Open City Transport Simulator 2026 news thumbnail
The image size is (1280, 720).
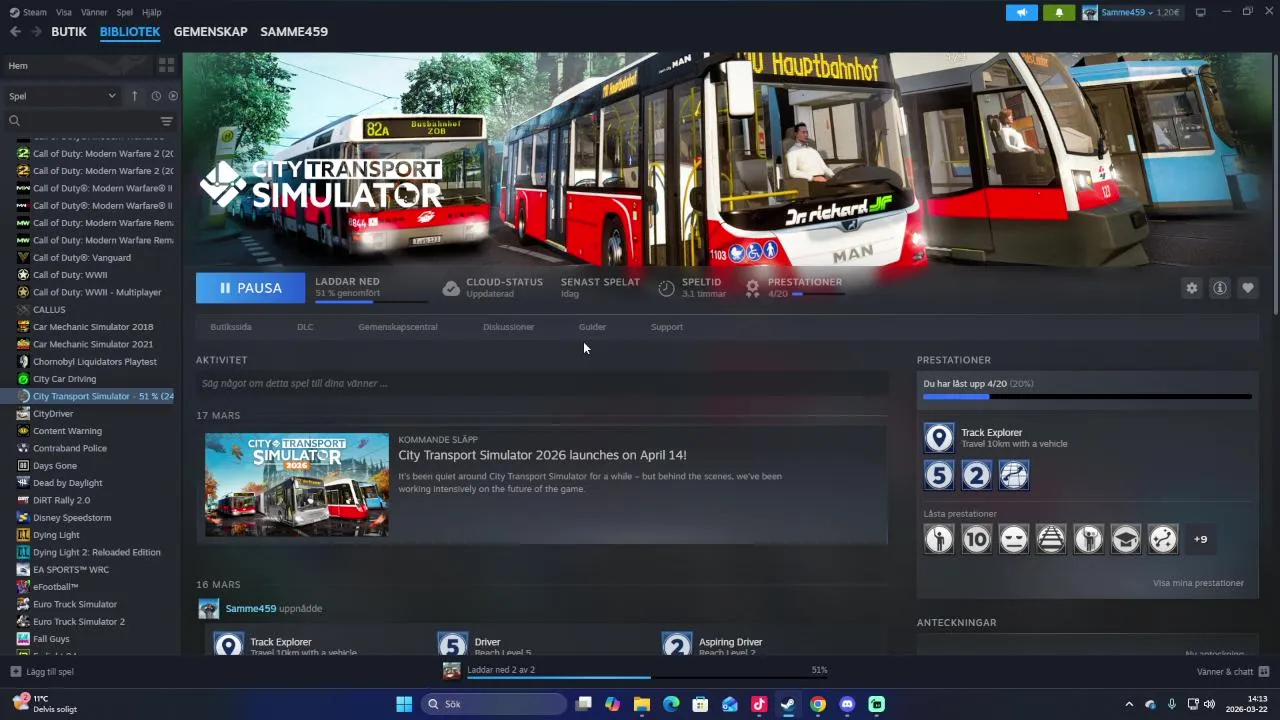pyautogui.click(x=297, y=485)
